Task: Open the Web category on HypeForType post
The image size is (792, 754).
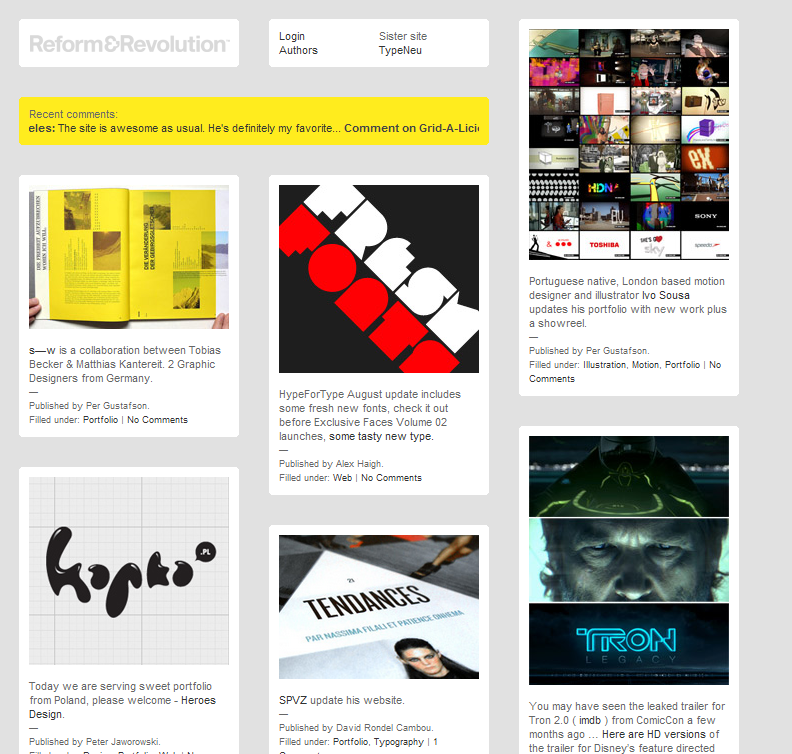Action: (x=342, y=478)
